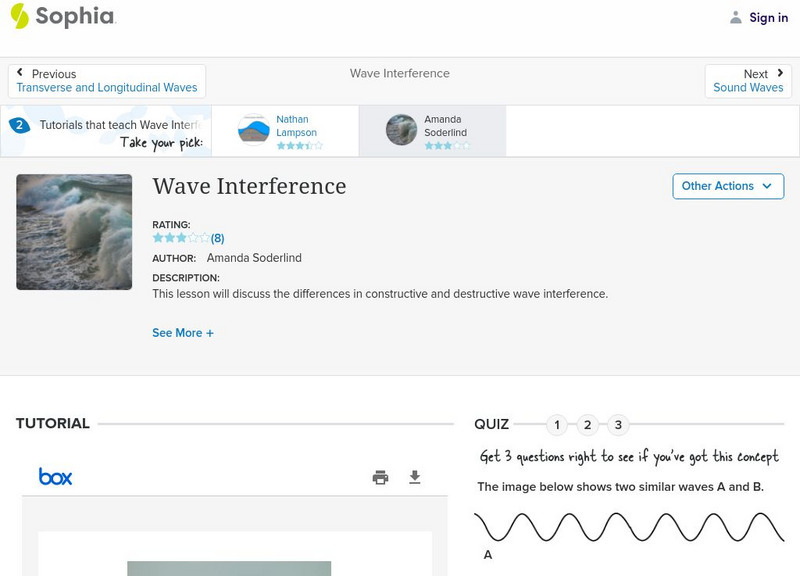Click the ocean wave lesson thumbnail
Screen dimensions: 800x576
[x=74, y=232]
